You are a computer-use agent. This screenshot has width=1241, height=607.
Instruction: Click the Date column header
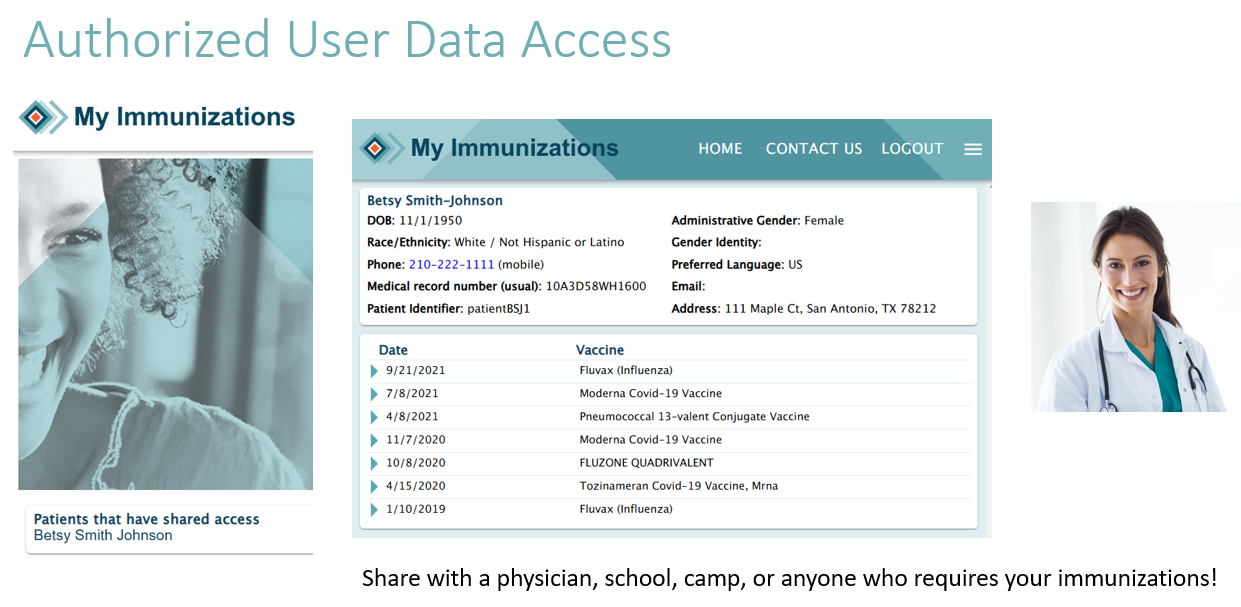pyautogui.click(x=393, y=350)
